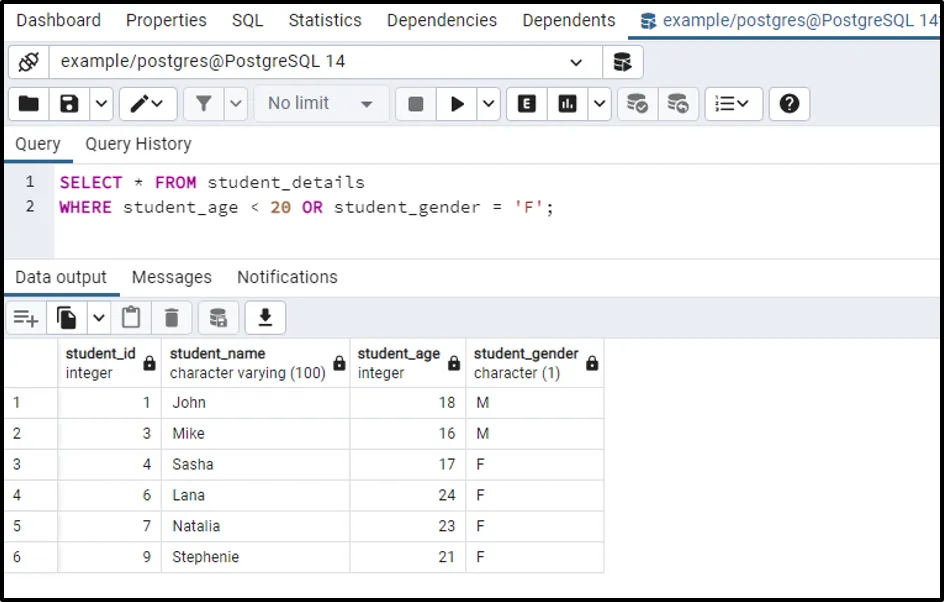Expand the connection selector dropdown
The height and width of the screenshot is (602, 944).
(x=576, y=62)
